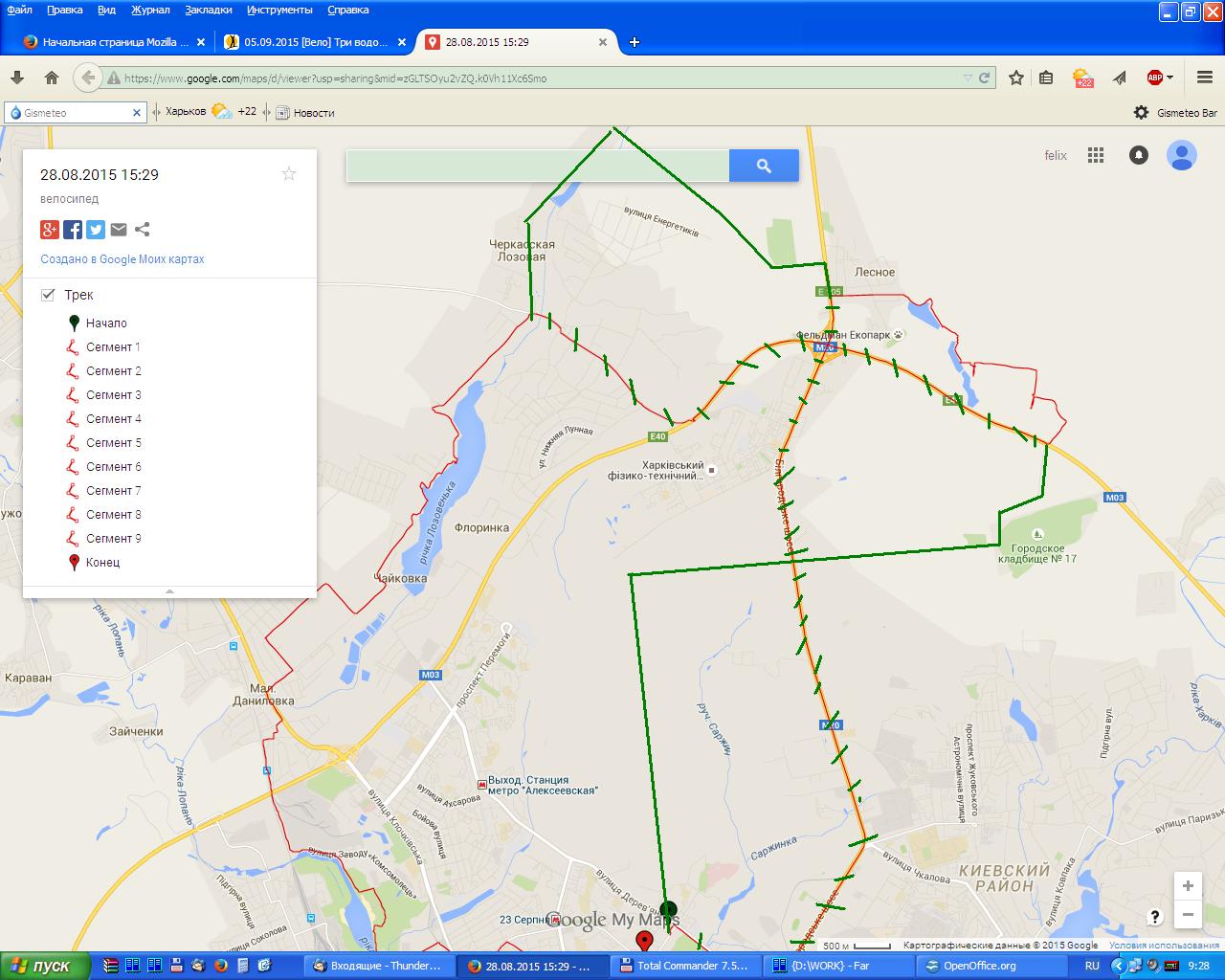
Task: Bookmark this page with star icon
Action: click(x=1016, y=78)
